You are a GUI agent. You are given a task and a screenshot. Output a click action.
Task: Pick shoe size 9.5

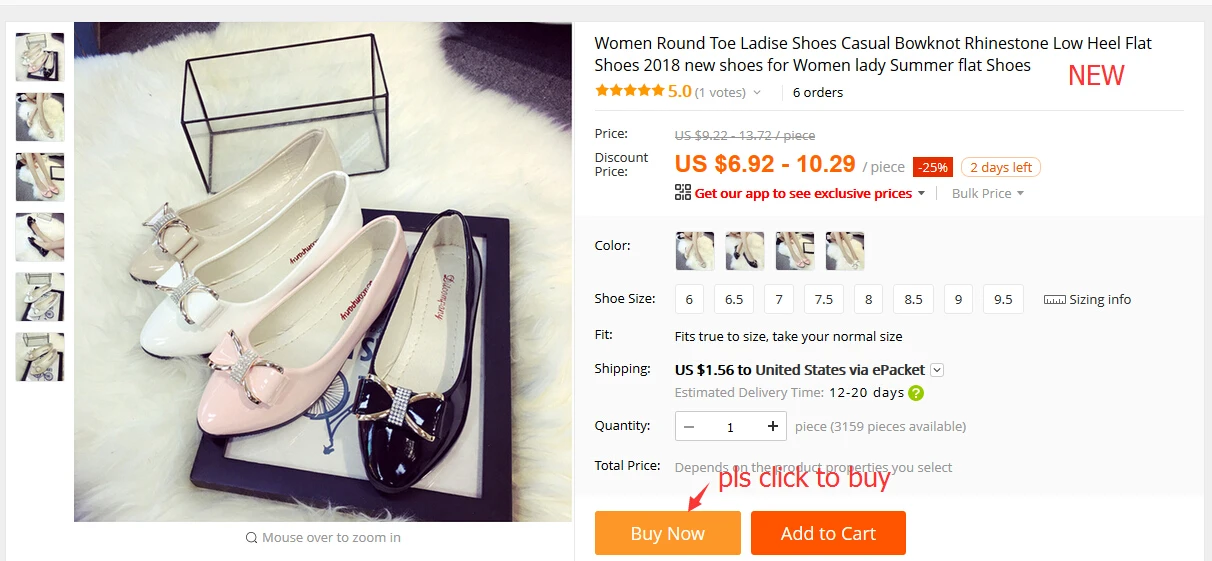click(x=1003, y=300)
